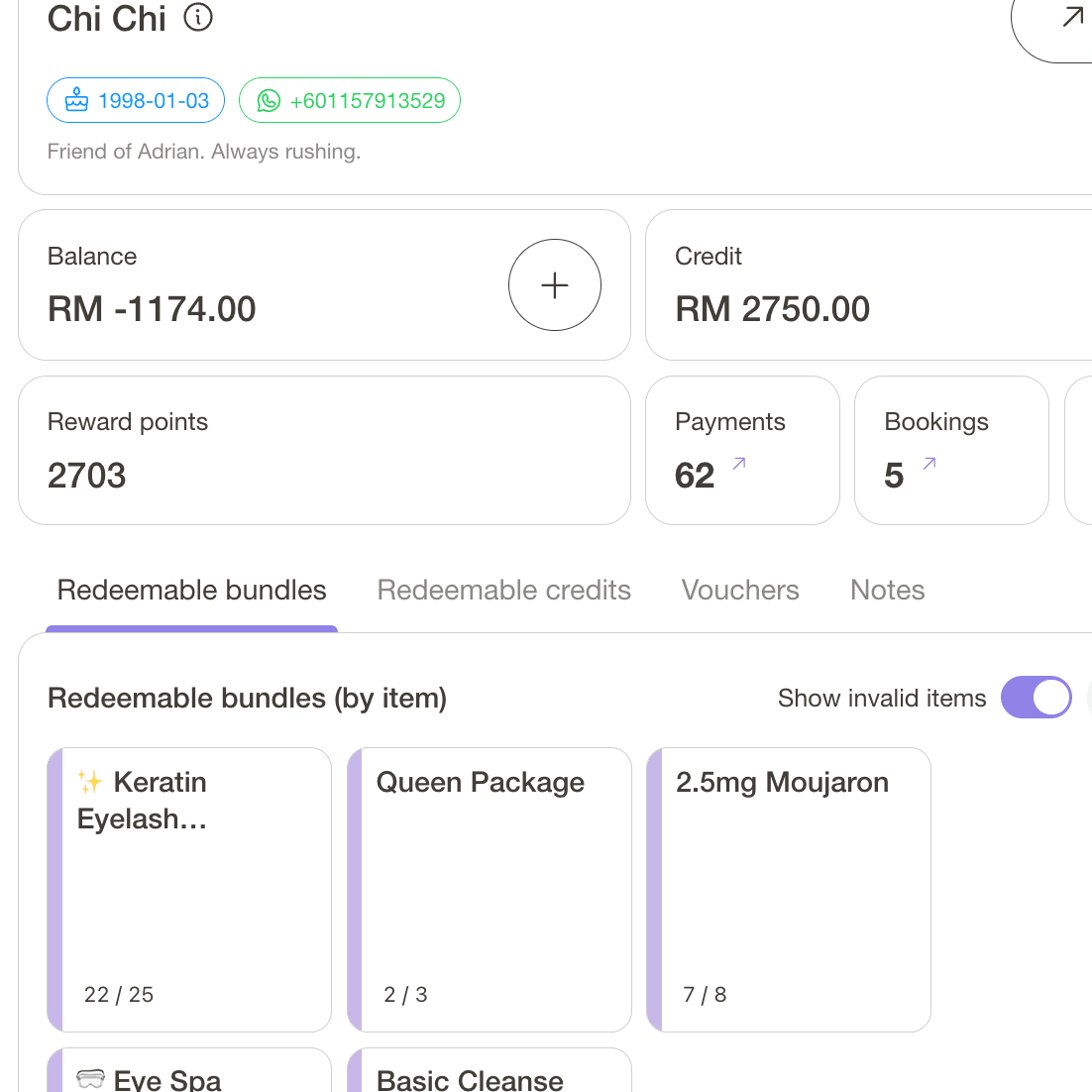1092x1092 pixels.
Task: Open WhatsApp number +601157913529
Action: point(350,100)
